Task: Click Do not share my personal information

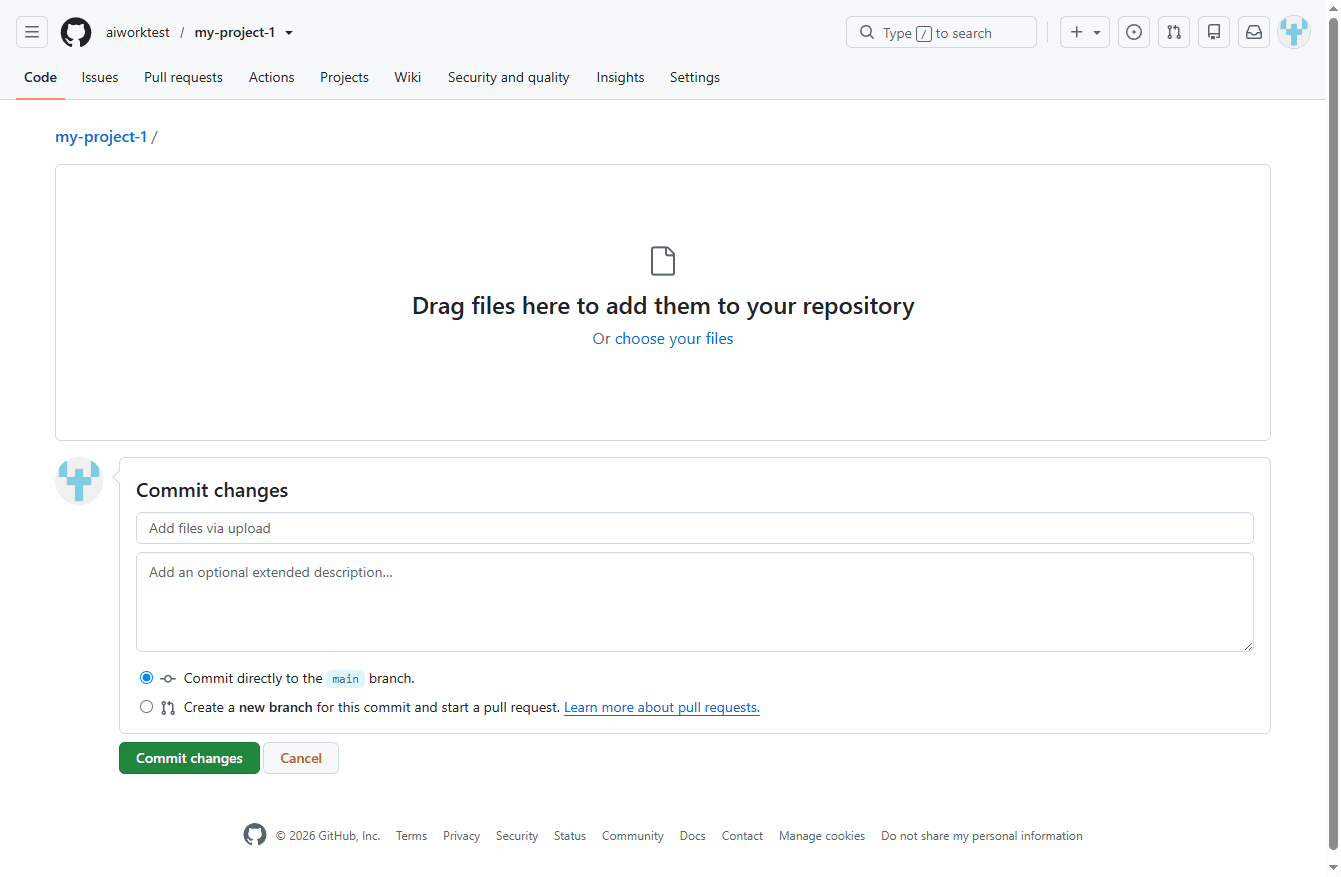Action: point(982,836)
